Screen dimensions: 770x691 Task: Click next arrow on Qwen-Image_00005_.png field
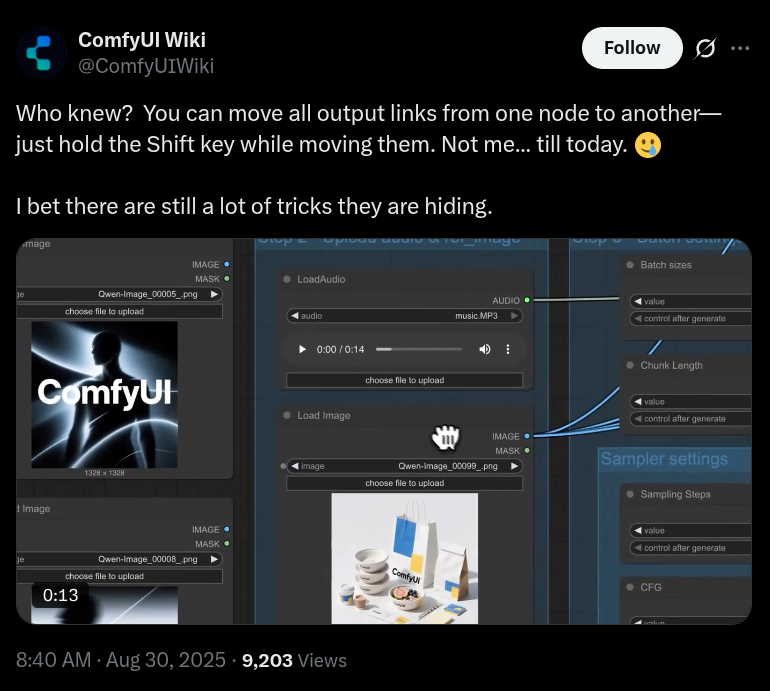(214, 294)
